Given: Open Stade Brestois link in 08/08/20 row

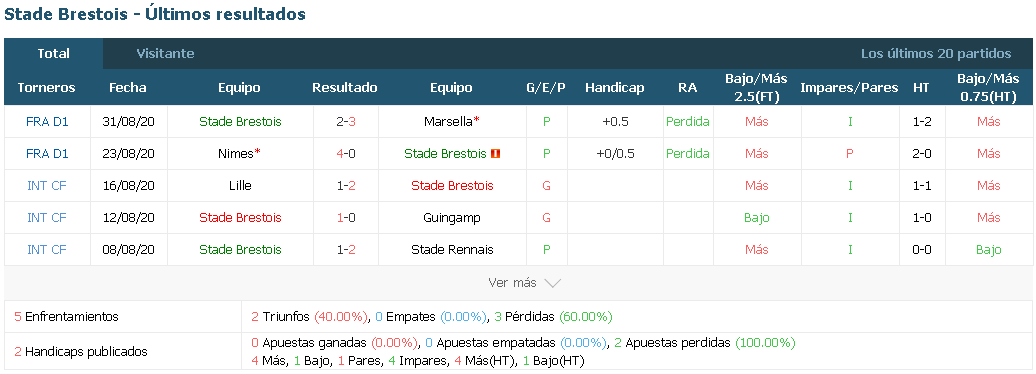Looking at the screenshot, I should coord(240,250).
